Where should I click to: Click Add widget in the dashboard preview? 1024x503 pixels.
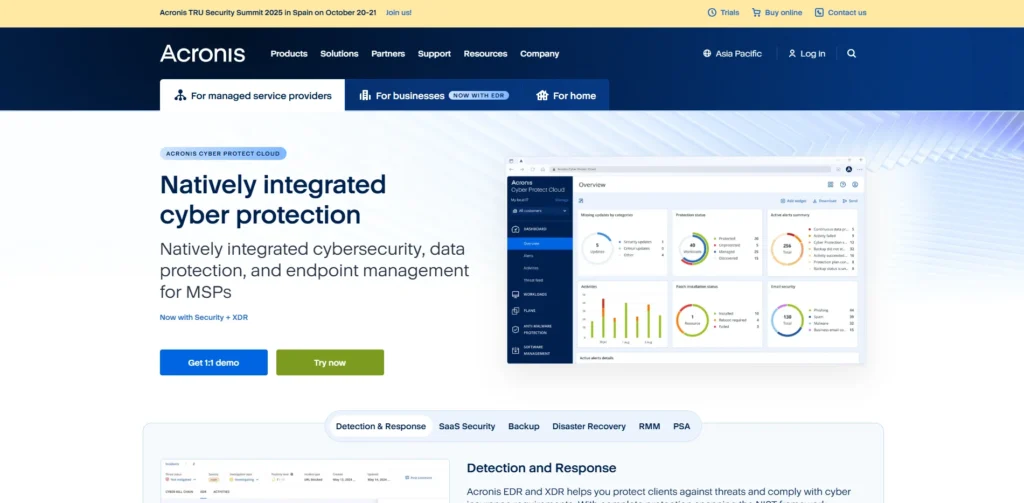tap(794, 201)
